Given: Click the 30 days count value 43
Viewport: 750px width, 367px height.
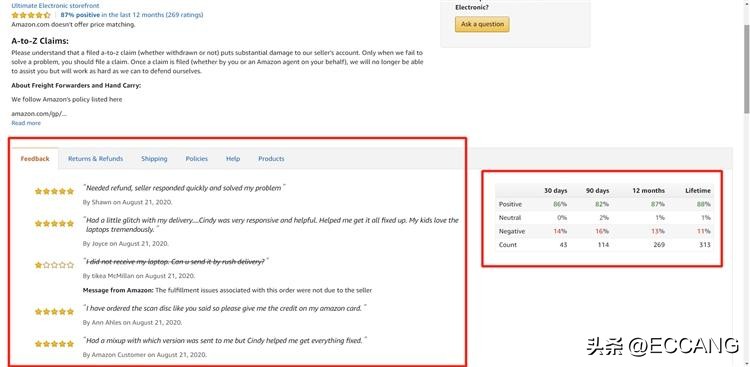Looking at the screenshot, I should [x=563, y=245].
